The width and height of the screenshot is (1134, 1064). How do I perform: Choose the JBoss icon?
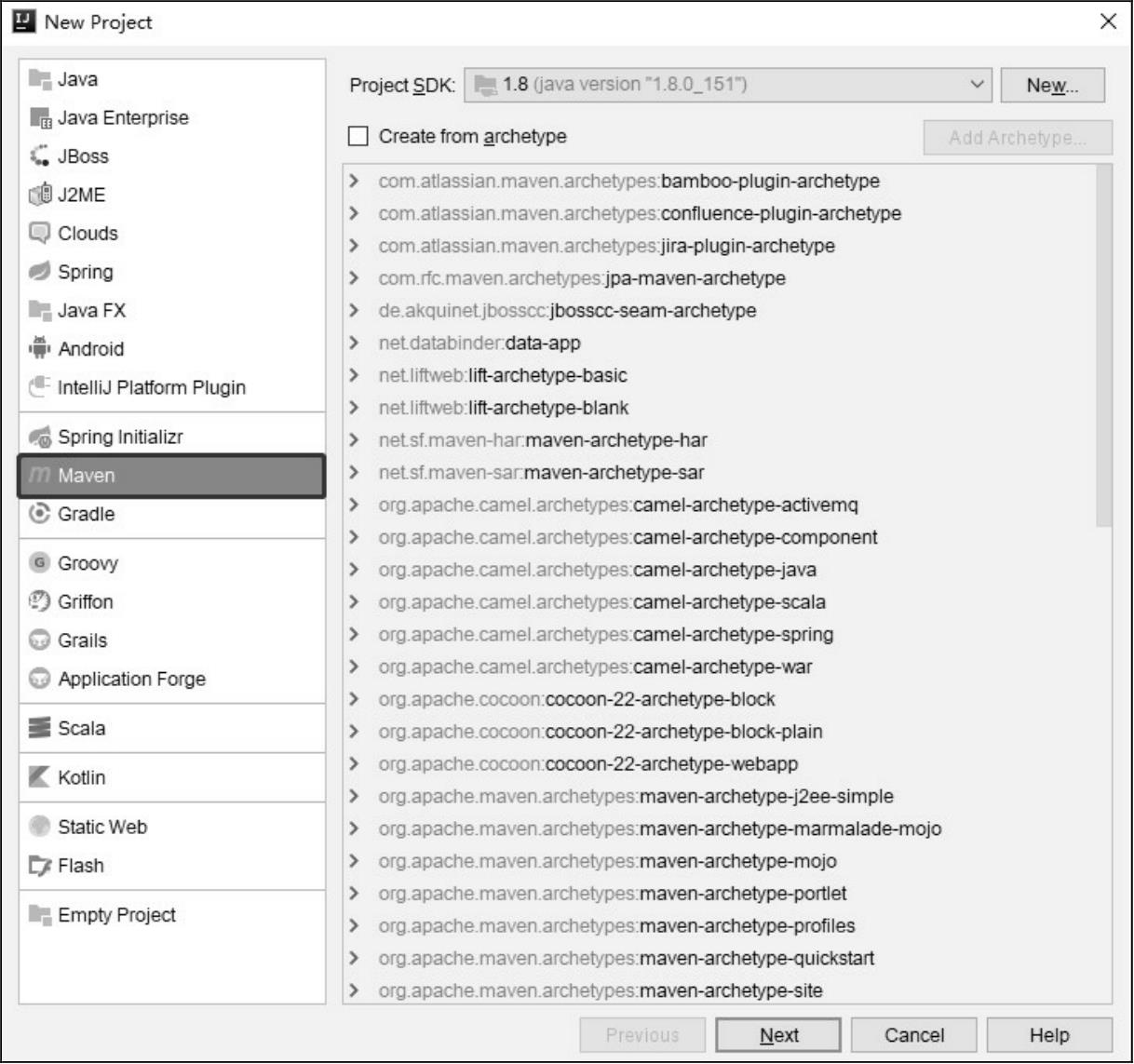tap(39, 156)
